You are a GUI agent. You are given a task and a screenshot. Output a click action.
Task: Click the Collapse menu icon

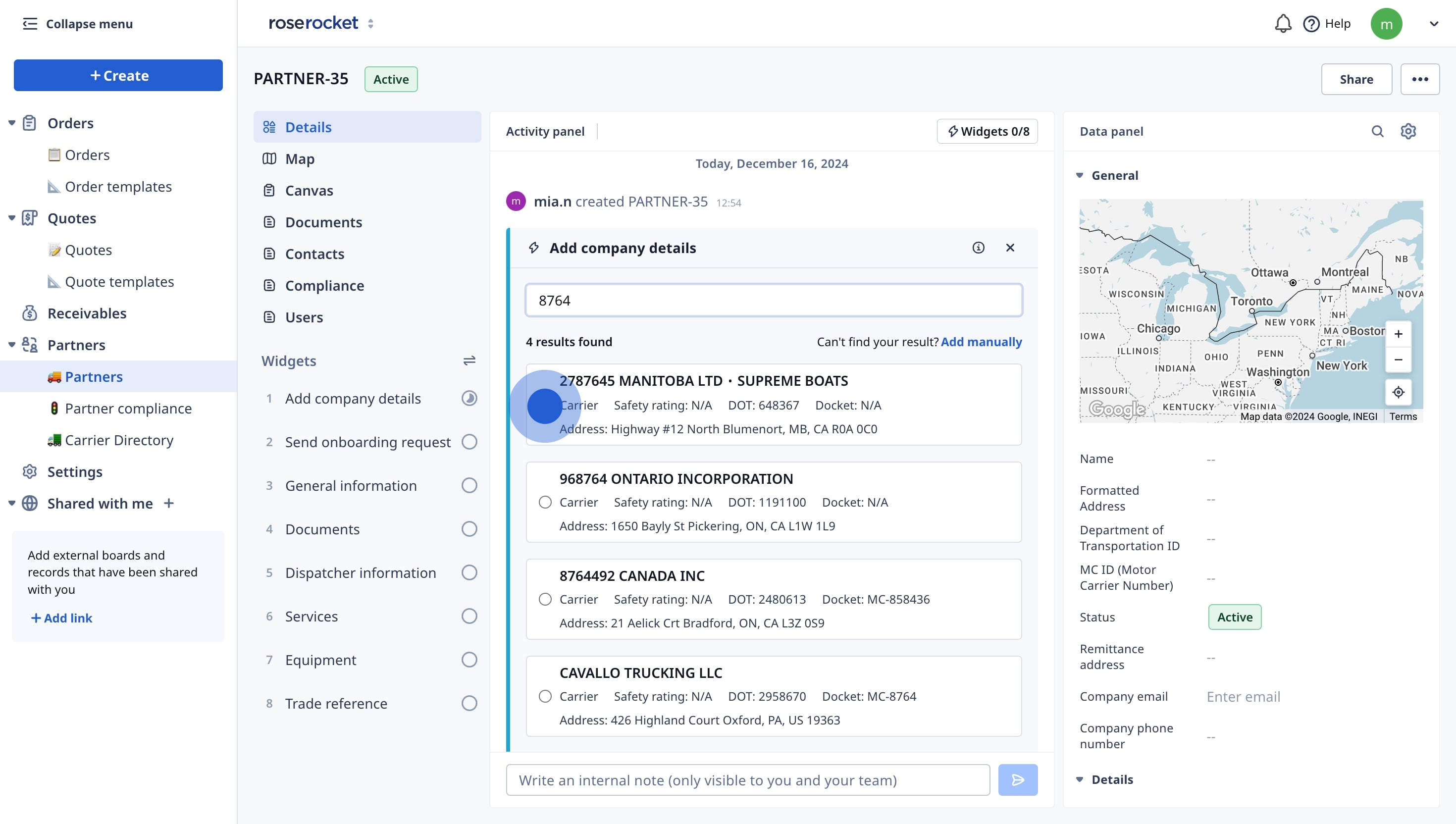pos(30,24)
